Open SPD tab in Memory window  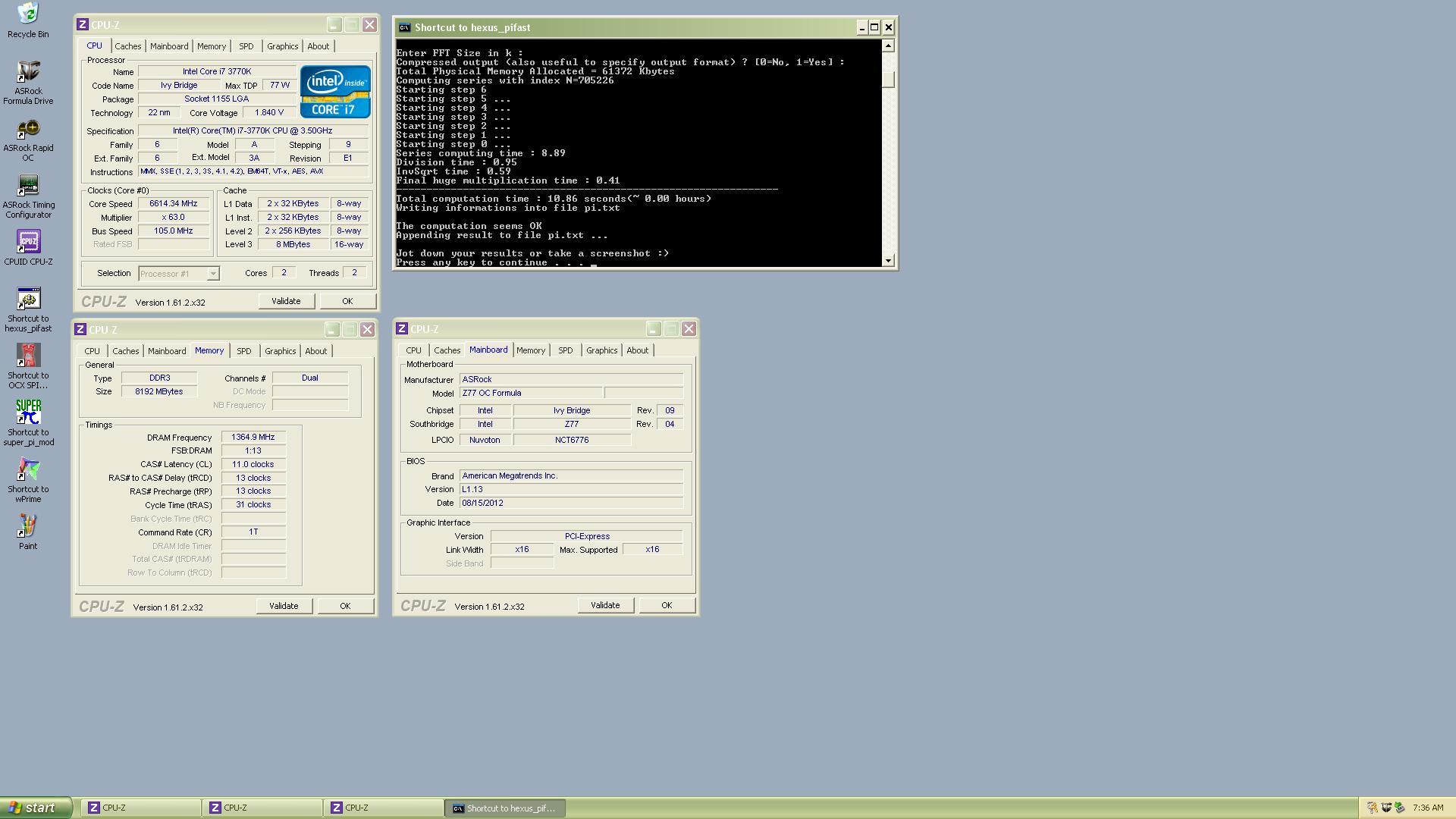243,351
